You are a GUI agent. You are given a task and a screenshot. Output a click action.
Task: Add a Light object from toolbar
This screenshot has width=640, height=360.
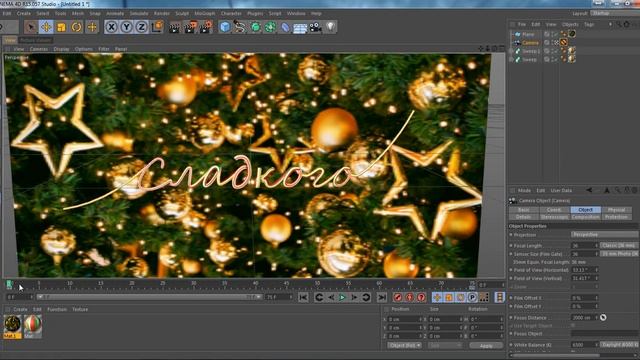[x=331, y=27]
